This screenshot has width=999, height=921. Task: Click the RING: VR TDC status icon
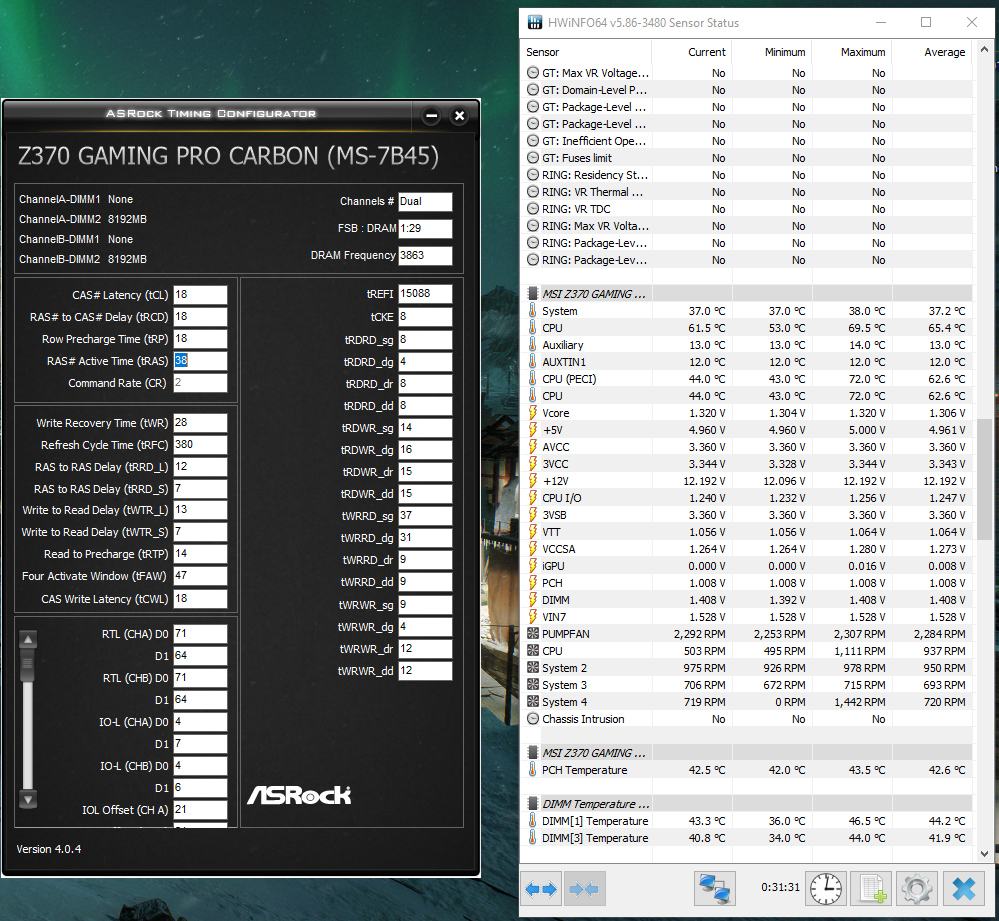[x=533, y=209]
